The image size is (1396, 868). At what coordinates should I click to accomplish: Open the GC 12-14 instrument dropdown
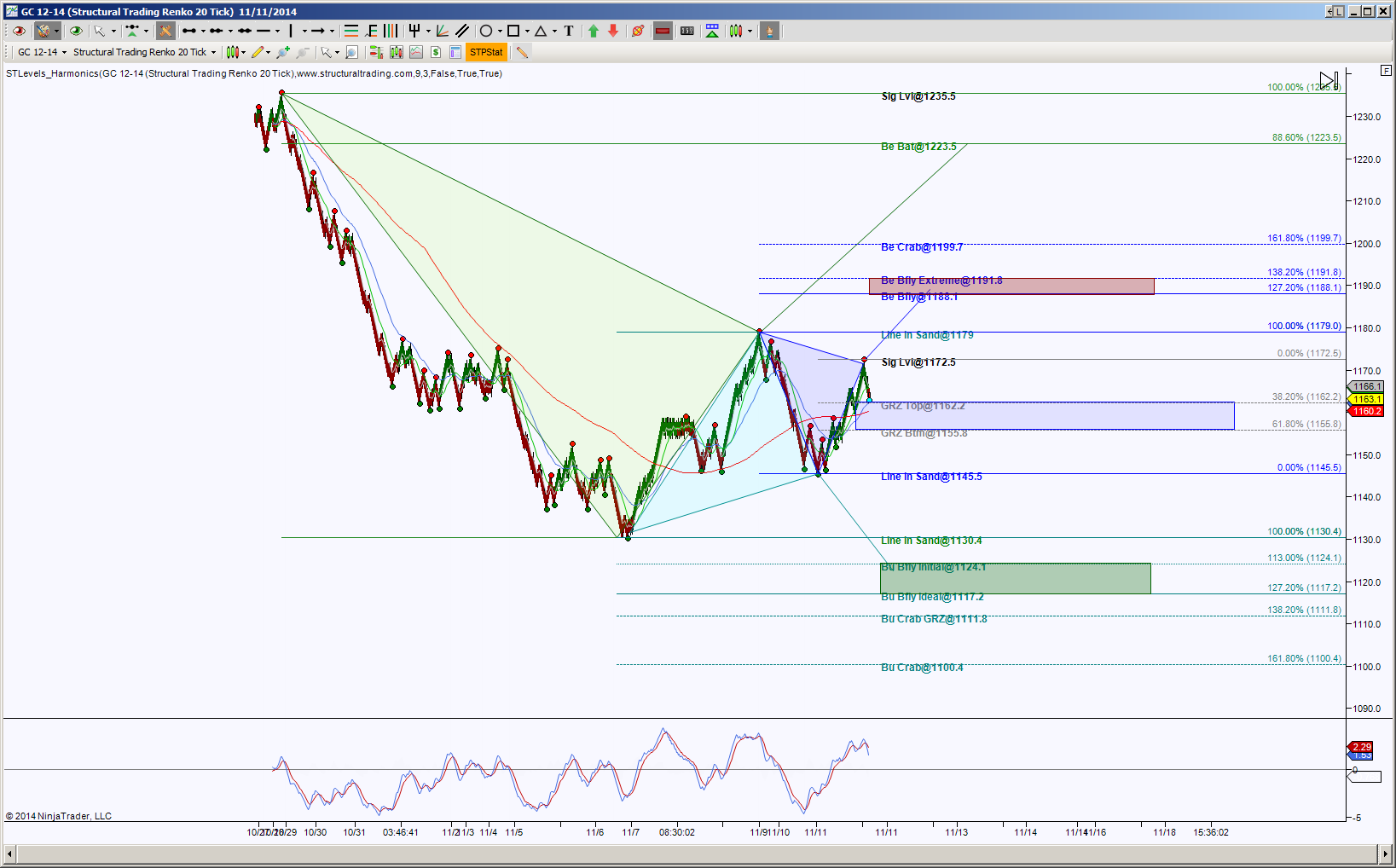pos(64,52)
